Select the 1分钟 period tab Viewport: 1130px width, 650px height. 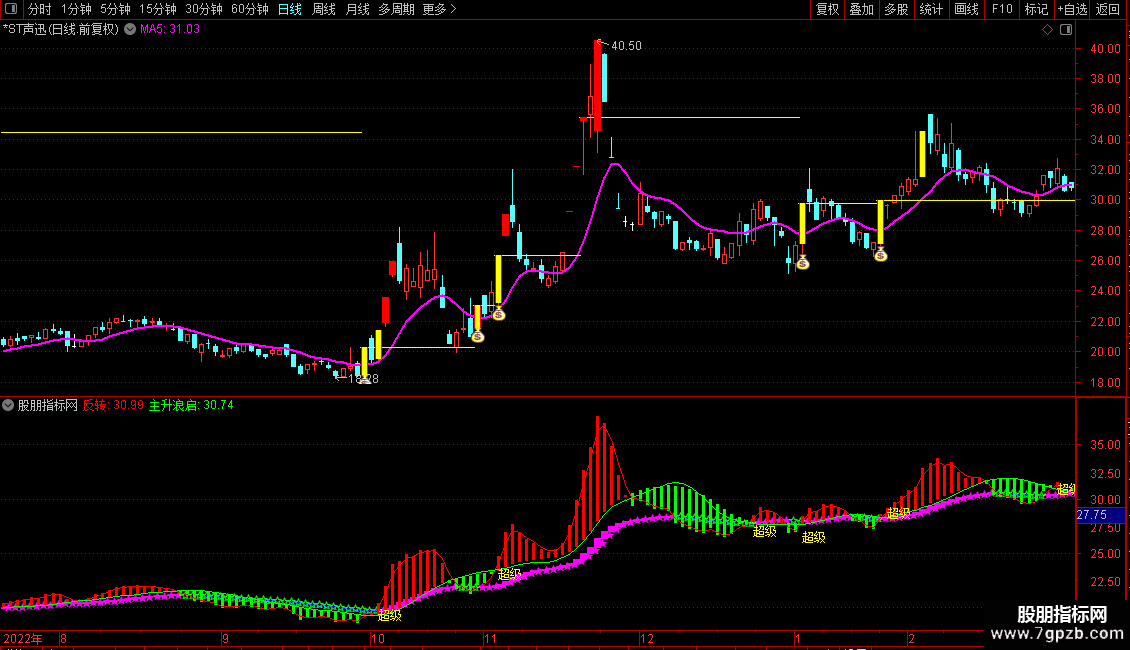pos(76,9)
